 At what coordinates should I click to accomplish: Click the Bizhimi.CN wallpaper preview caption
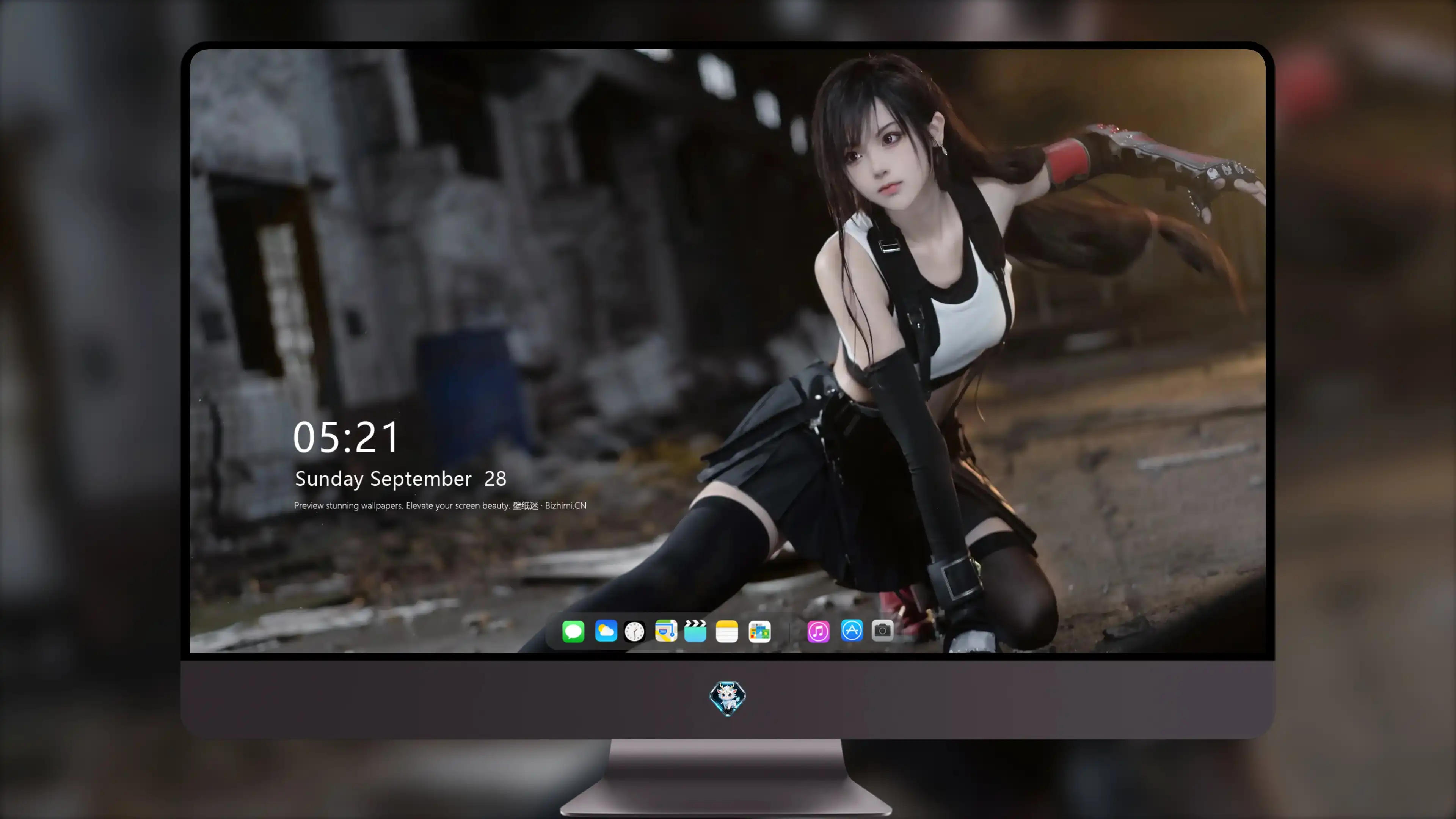click(x=440, y=506)
